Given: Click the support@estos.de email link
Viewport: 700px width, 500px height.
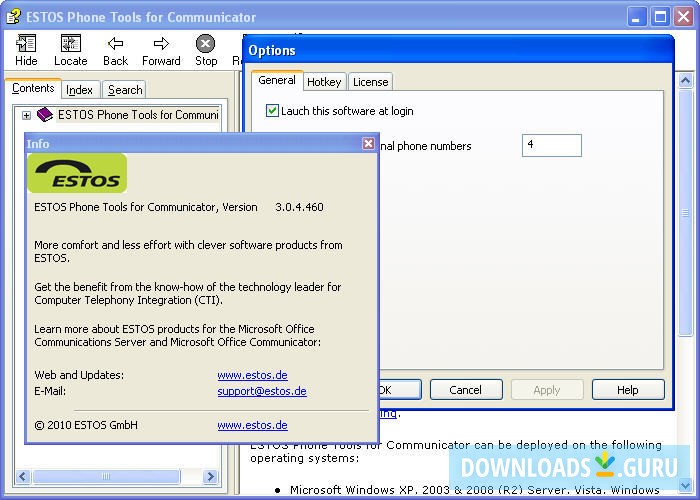Looking at the screenshot, I should point(262,391).
